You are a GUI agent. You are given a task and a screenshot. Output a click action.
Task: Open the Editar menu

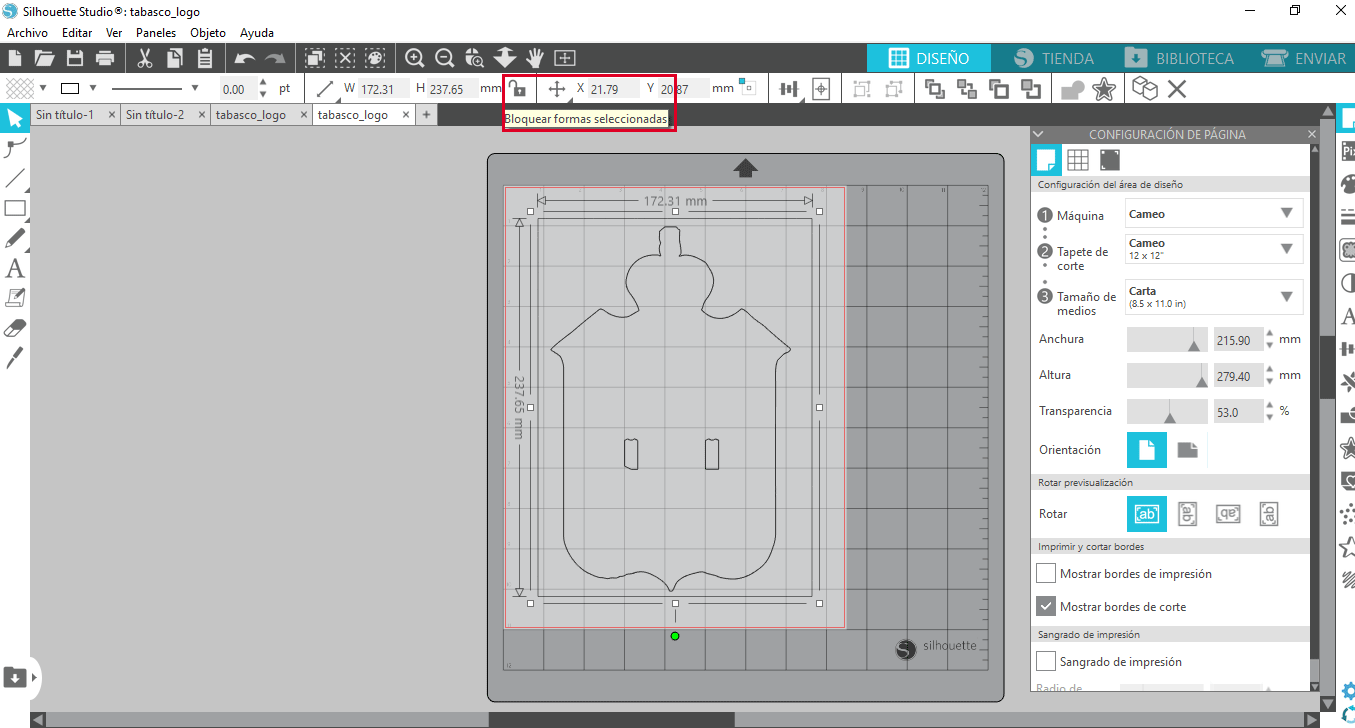click(x=77, y=32)
